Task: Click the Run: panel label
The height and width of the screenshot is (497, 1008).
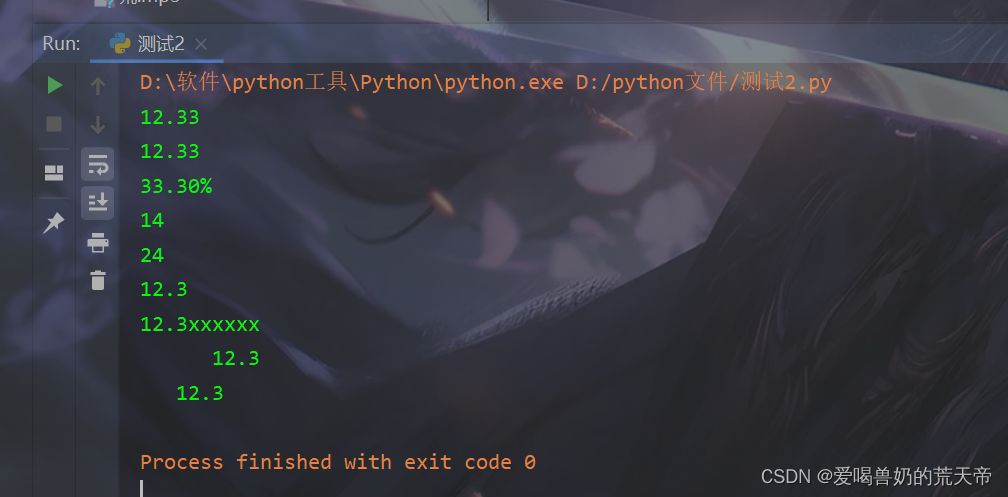Action: coord(61,44)
